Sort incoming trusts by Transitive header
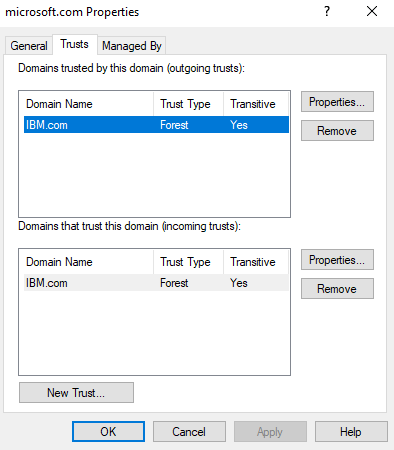 [255, 262]
